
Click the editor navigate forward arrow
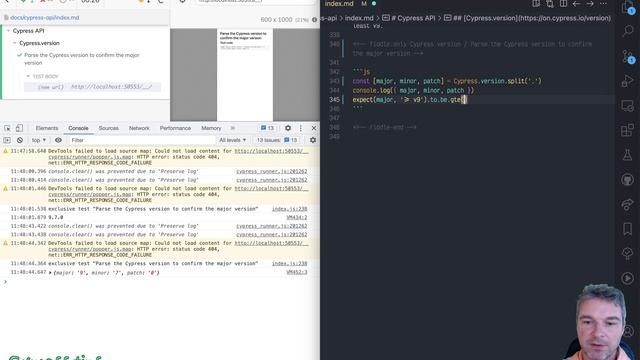click(590, 4)
